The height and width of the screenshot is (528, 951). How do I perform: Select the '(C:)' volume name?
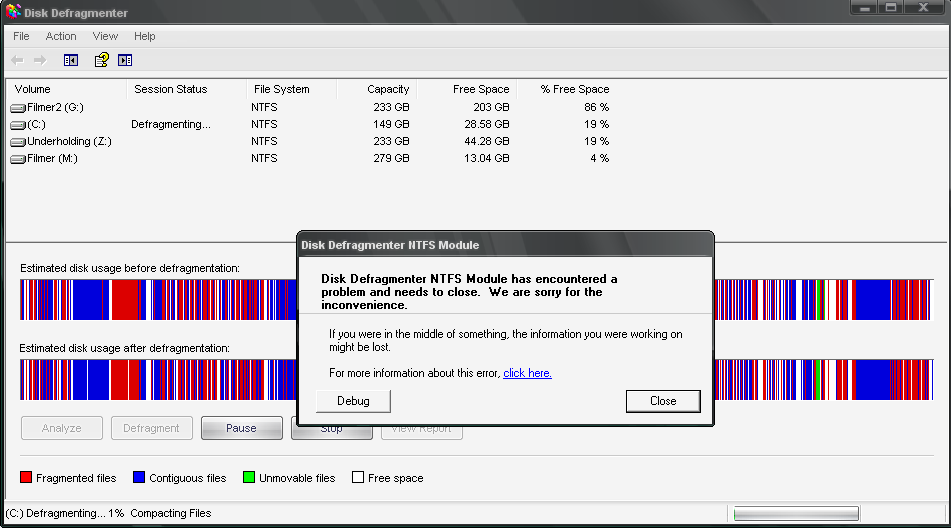(x=36, y=124)
